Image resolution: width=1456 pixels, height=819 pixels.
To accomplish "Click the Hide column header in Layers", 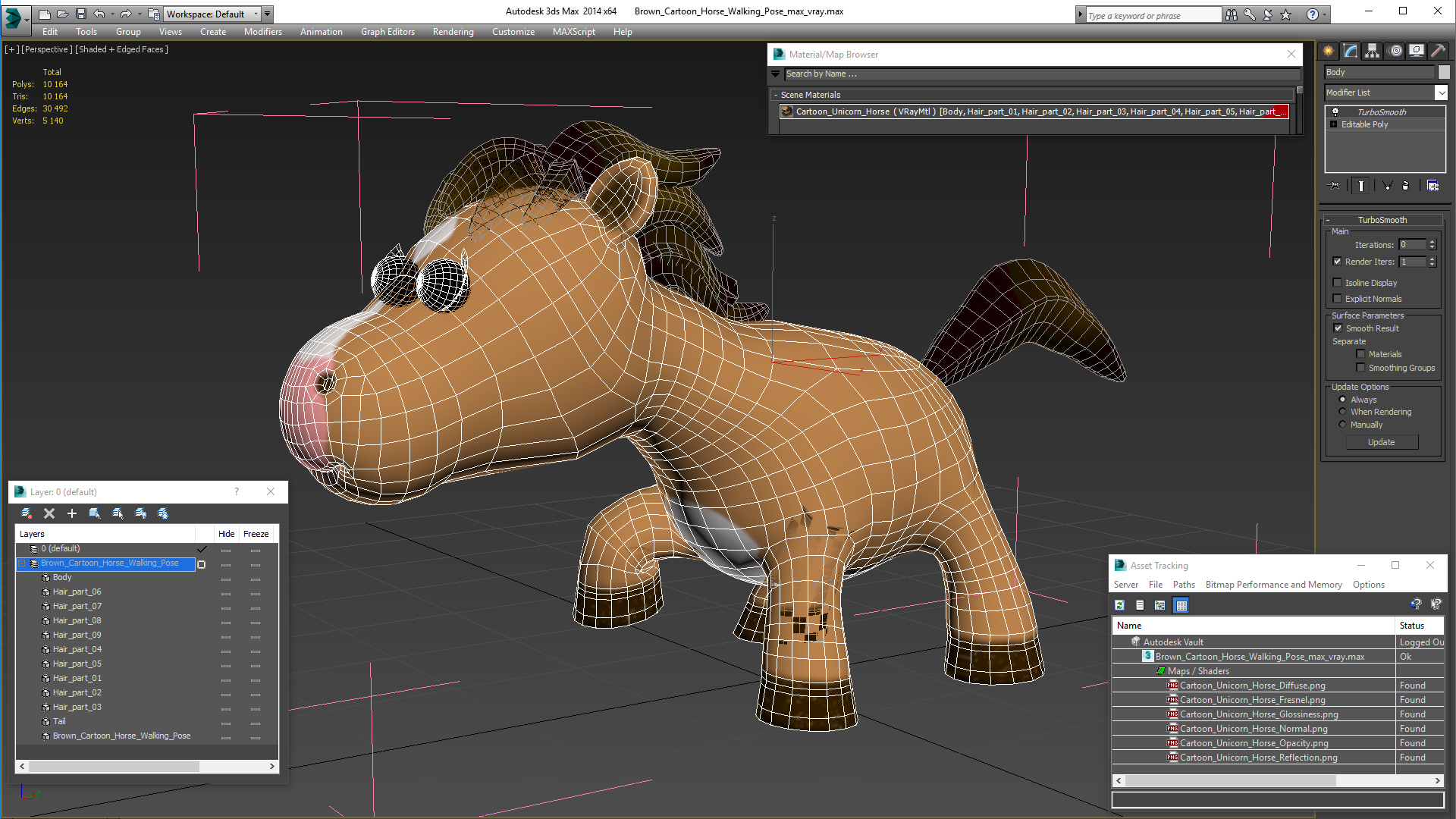I will point(226,534).
